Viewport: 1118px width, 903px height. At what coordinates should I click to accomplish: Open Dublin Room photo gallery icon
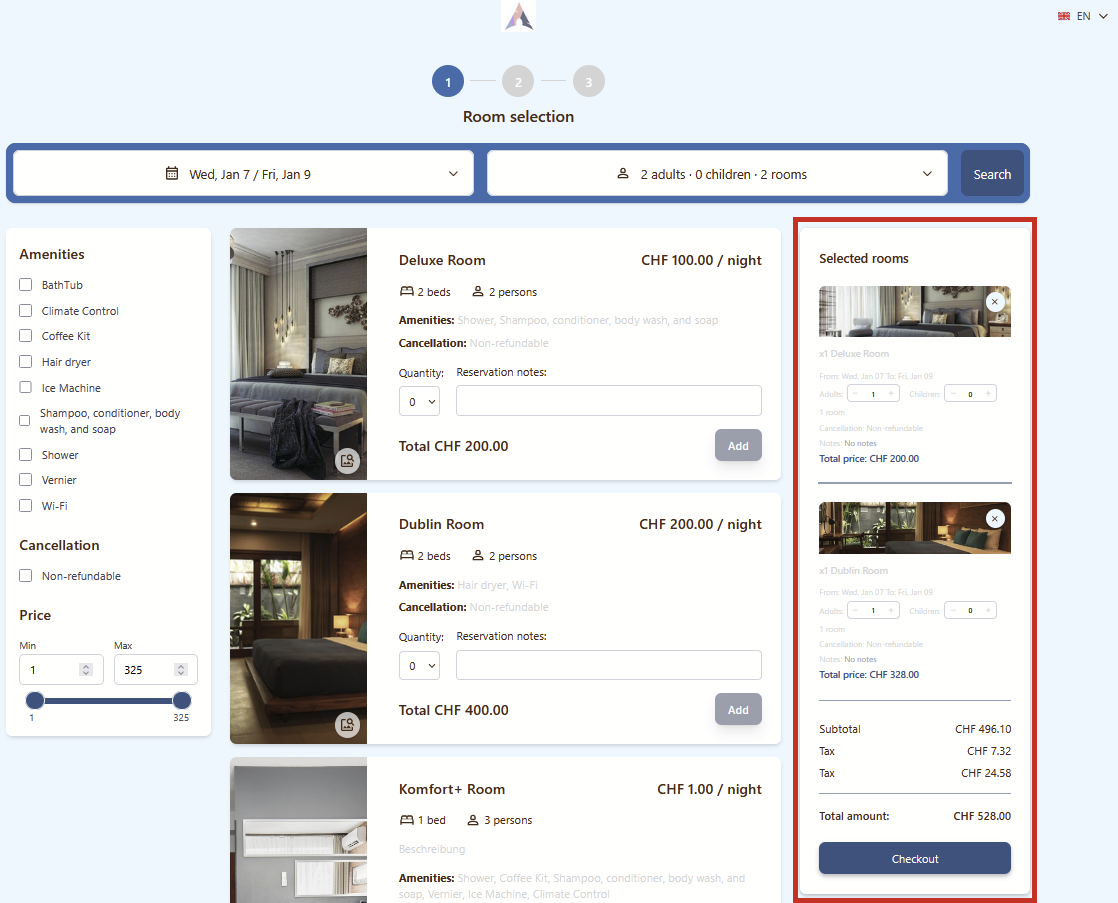coord(347,725)
